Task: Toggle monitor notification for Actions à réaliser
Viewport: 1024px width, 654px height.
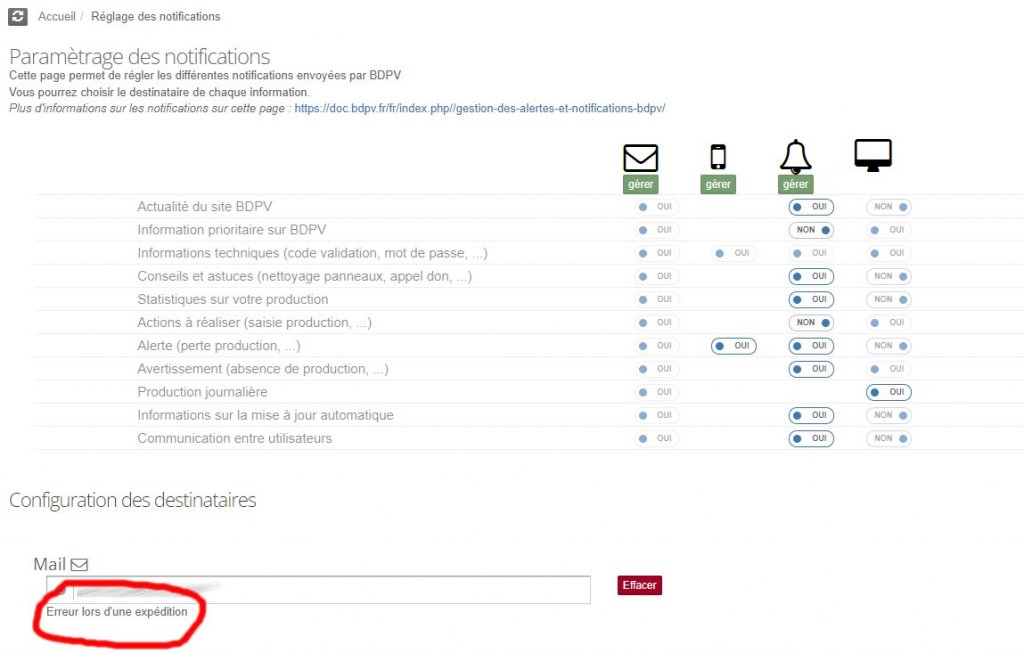Action: (888, 322)
